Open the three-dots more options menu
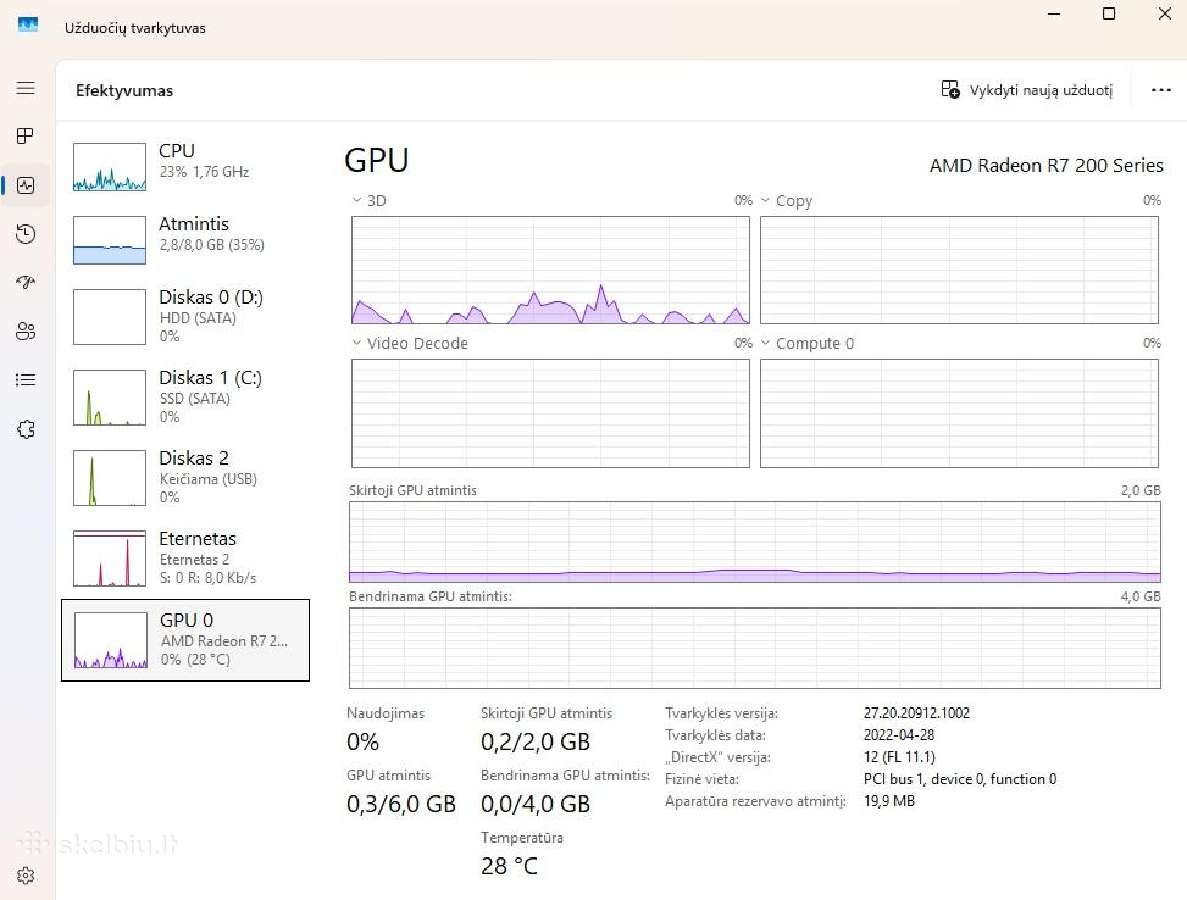Viewport: 1187px width, 900px height. pos(1161,90)
